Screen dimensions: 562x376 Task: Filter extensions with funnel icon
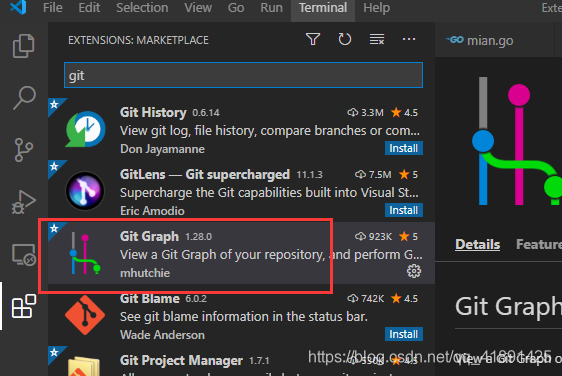[x=313, y=39]
